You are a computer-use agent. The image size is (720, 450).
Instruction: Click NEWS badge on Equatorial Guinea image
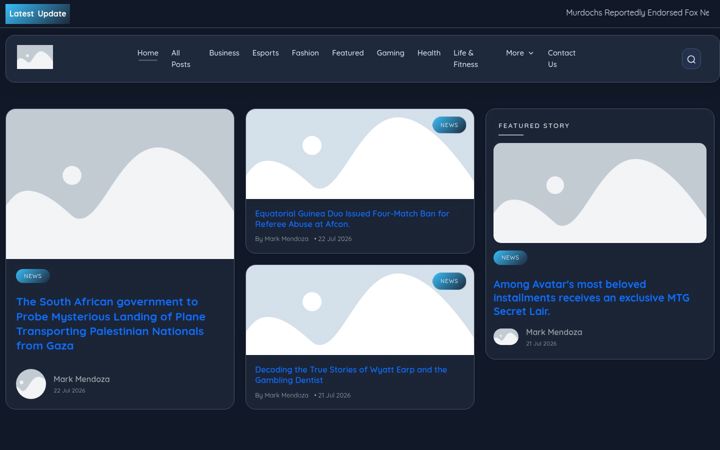449,125
